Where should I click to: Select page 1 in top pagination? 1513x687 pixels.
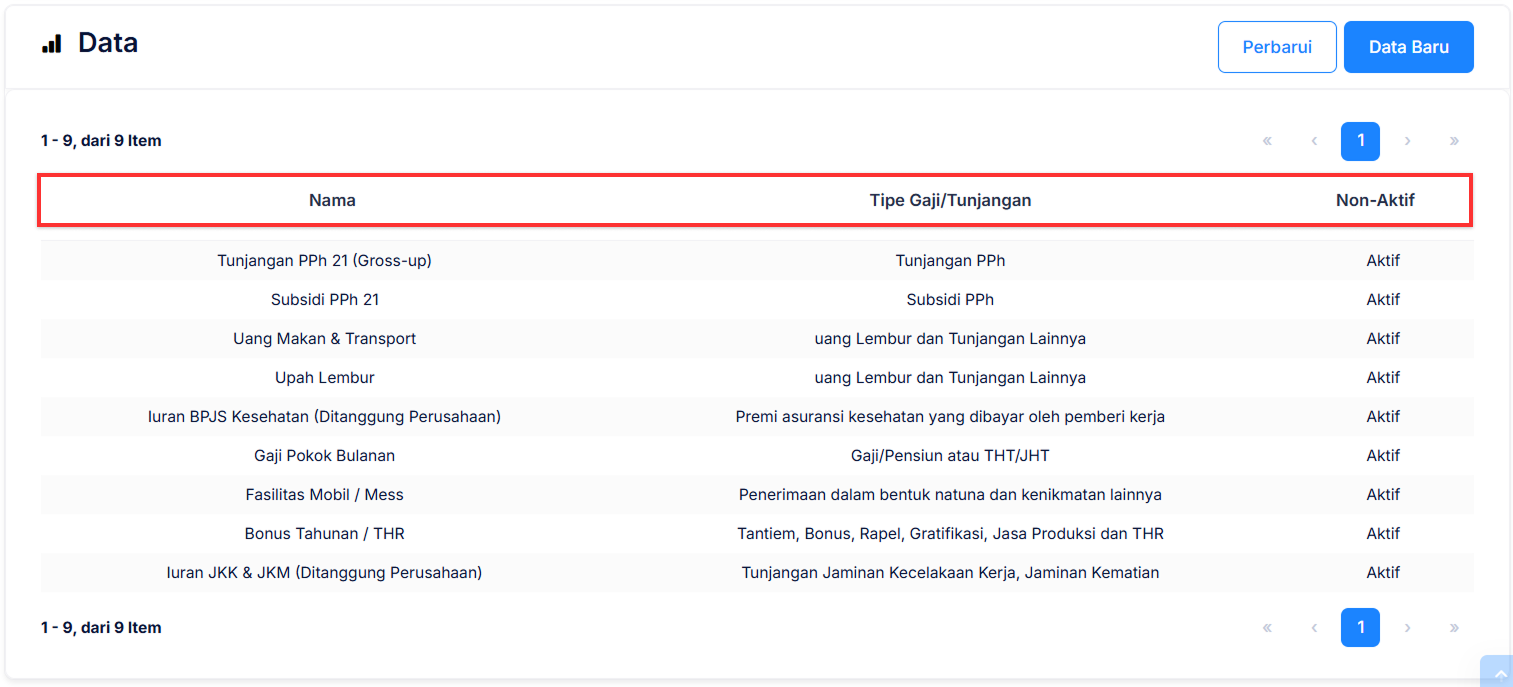(1360, 141)
